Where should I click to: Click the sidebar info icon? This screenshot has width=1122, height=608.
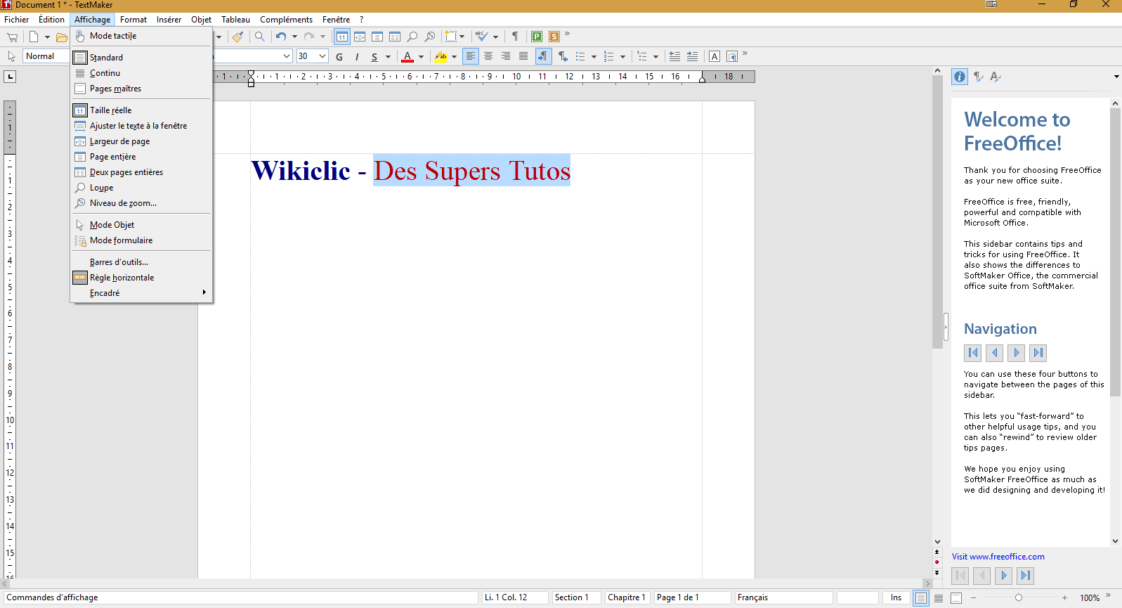[960, 77]
